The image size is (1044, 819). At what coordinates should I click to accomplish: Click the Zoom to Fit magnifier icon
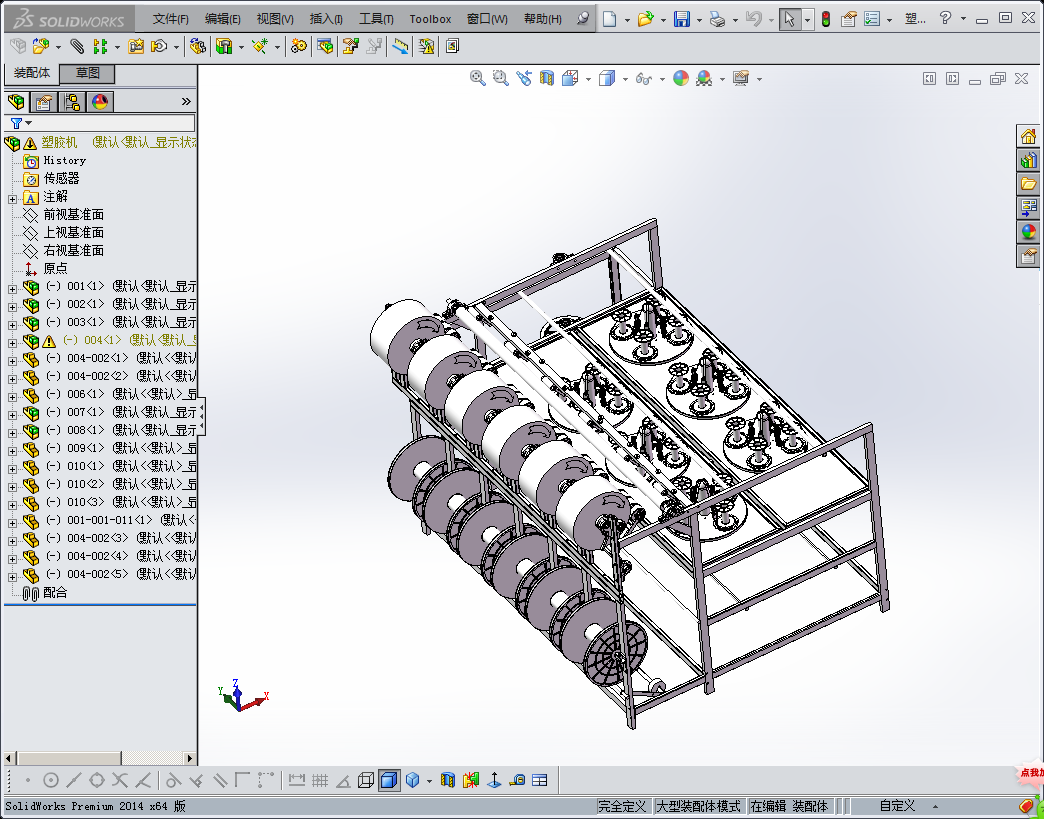coord(478,79)
